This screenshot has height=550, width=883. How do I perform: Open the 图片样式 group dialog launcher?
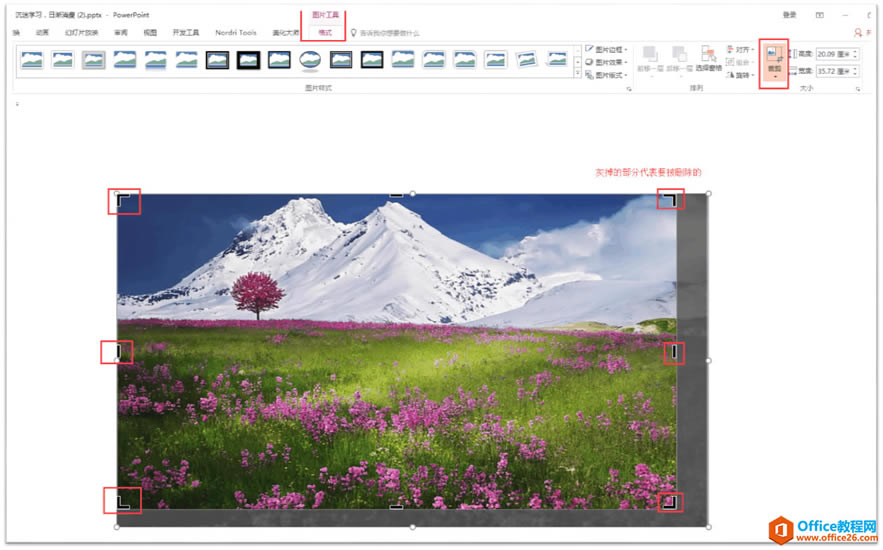[629, 89]
